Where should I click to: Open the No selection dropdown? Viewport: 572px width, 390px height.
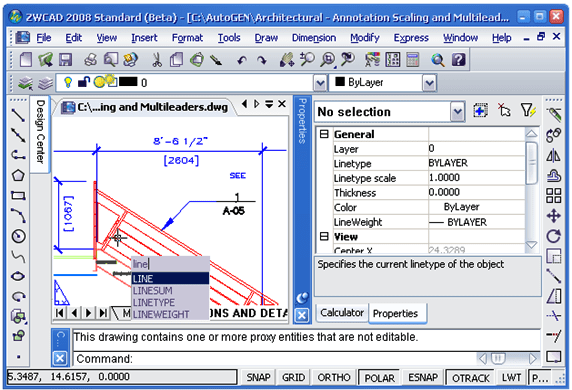(457, 112)
